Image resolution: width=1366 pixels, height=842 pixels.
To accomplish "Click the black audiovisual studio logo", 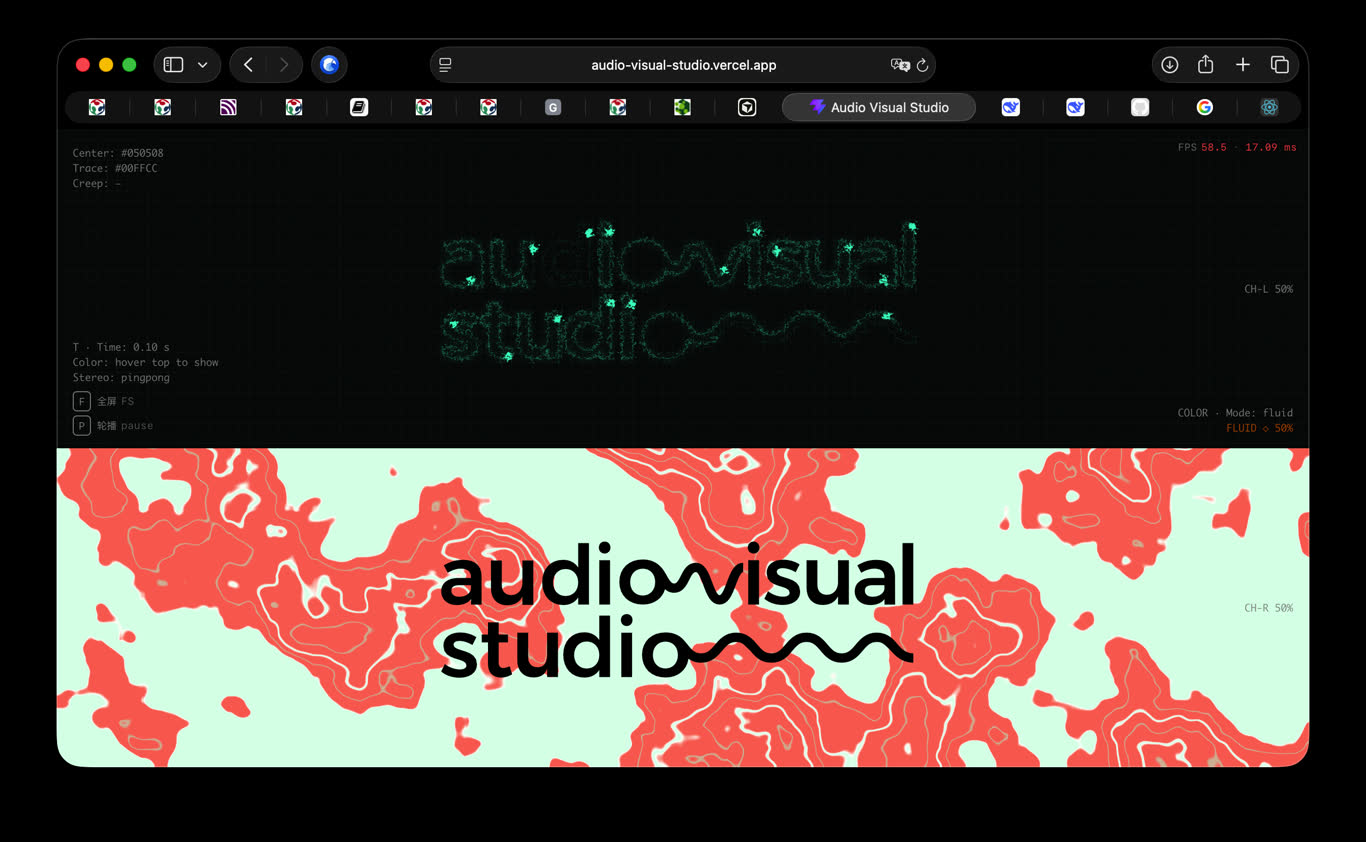I will click(x=677, y=610).
